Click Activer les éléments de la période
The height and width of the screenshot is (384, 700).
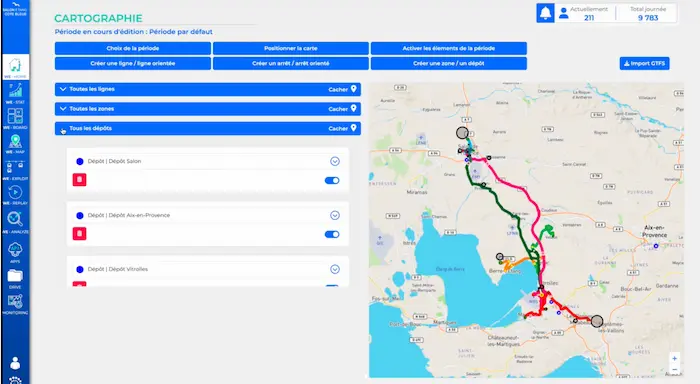coord(449,48)
